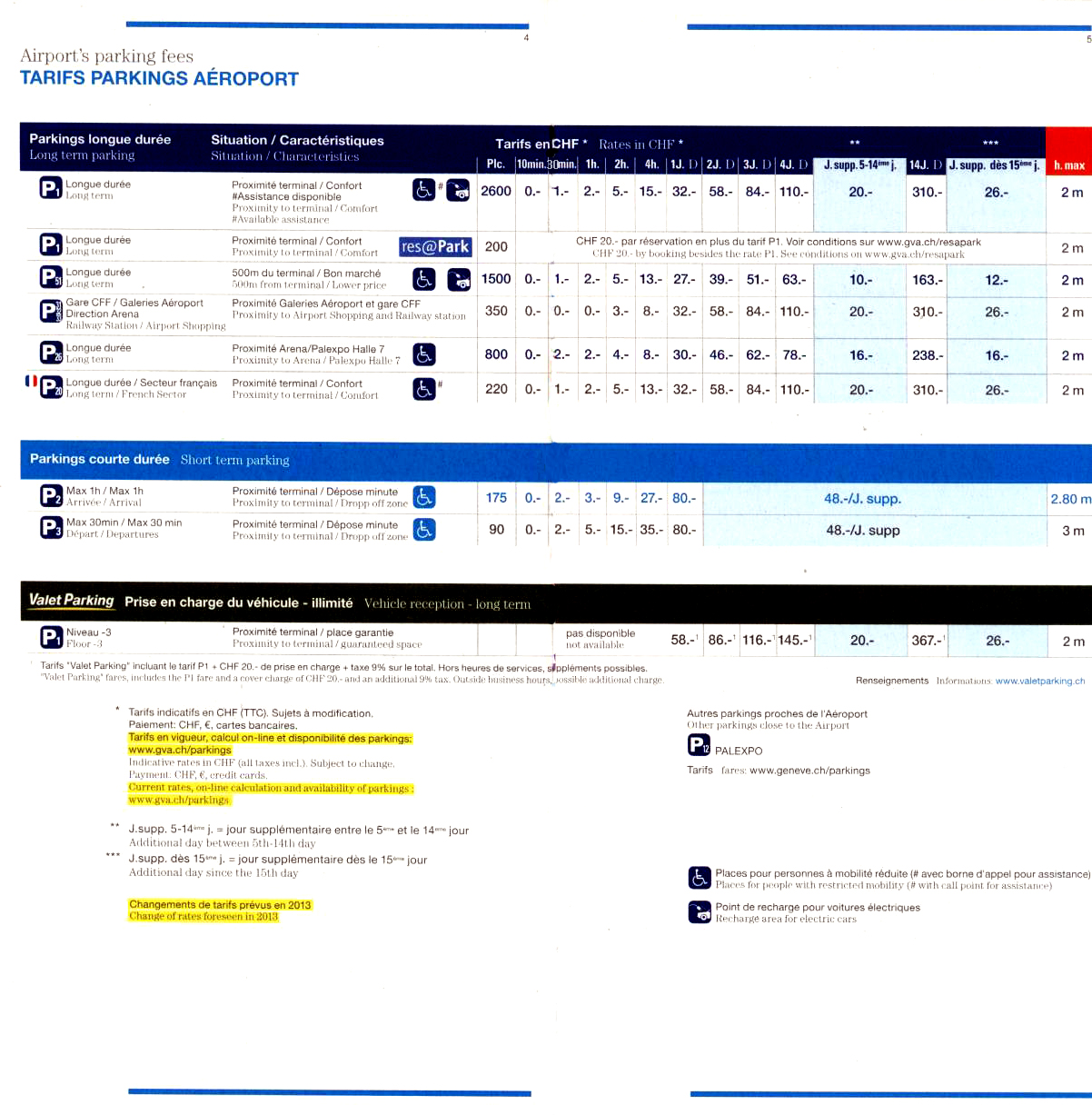Viewport: 1092px width, 1115px height.
Task: Select the P3 Departures parking icon
Action: point(51,528)
